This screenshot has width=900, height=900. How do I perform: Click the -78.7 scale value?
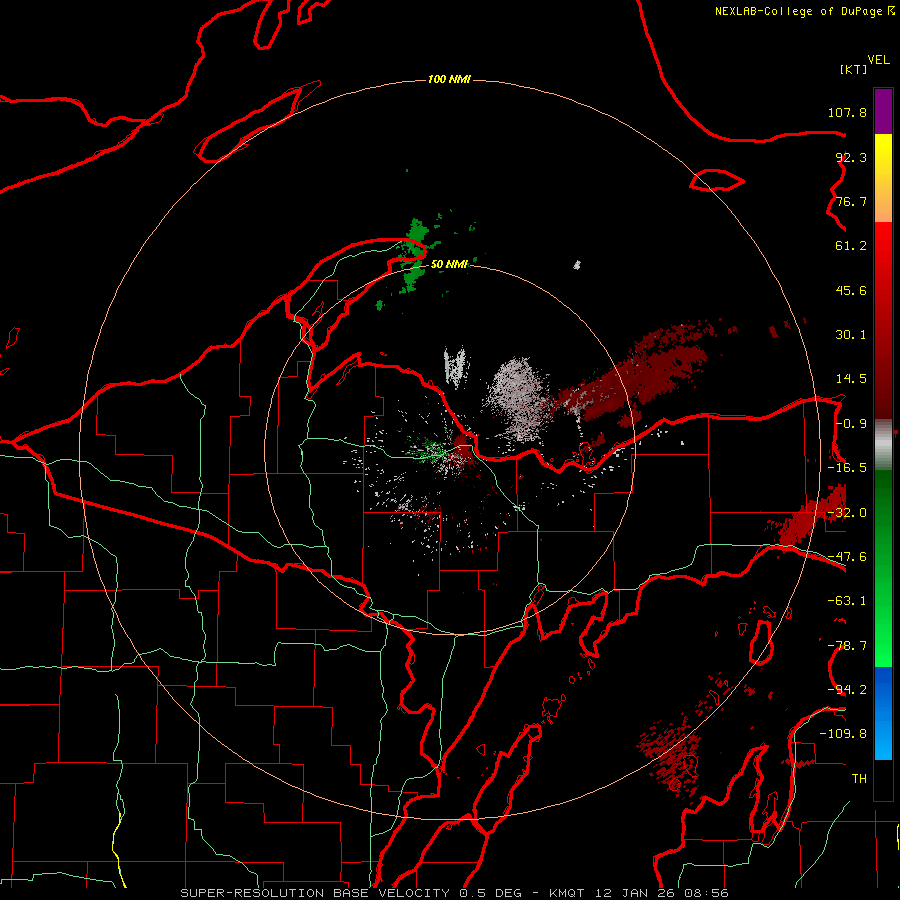click(847, 646)
